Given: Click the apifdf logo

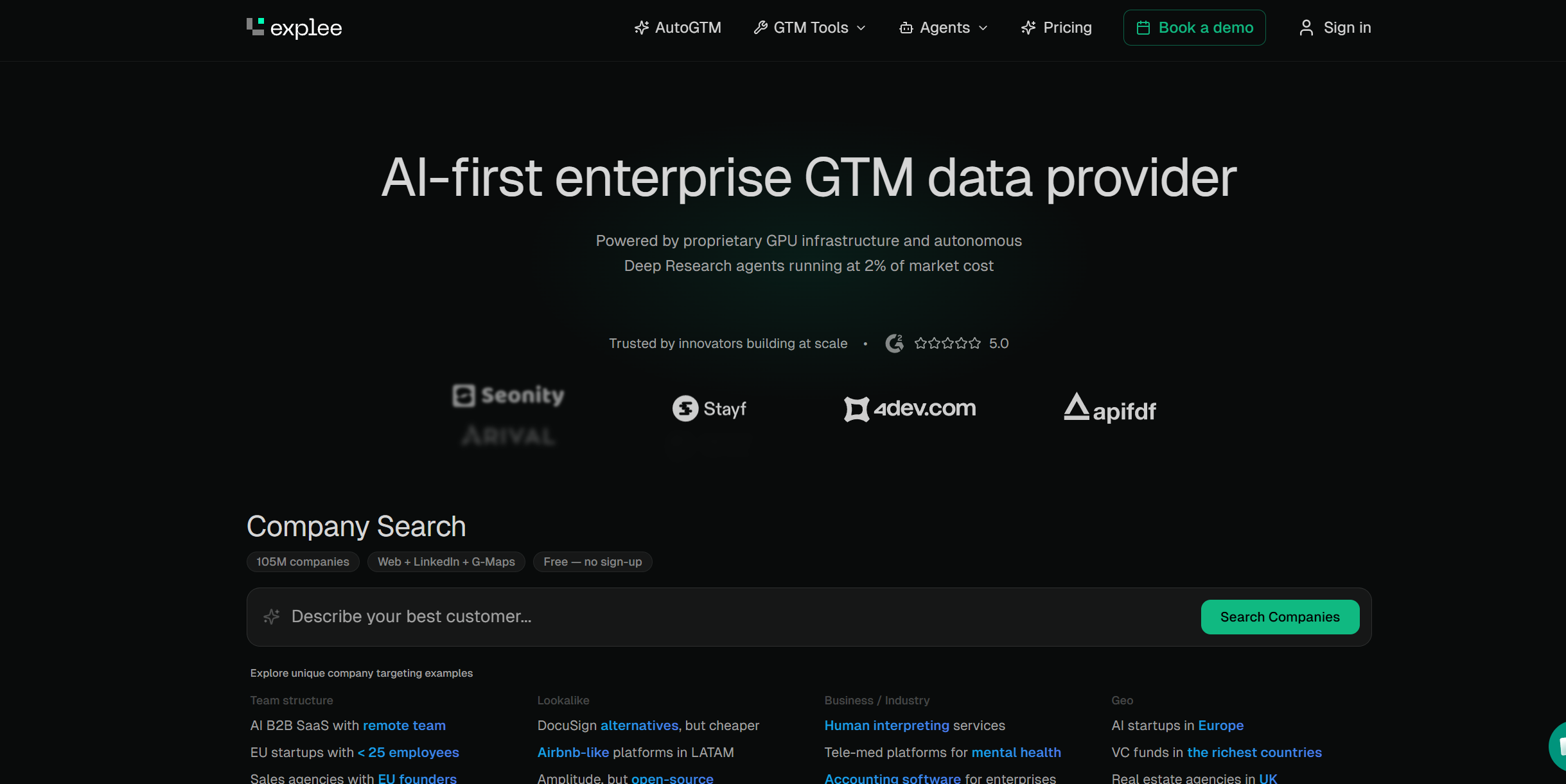Looking at the screenshot, I should coord(1110,408).
